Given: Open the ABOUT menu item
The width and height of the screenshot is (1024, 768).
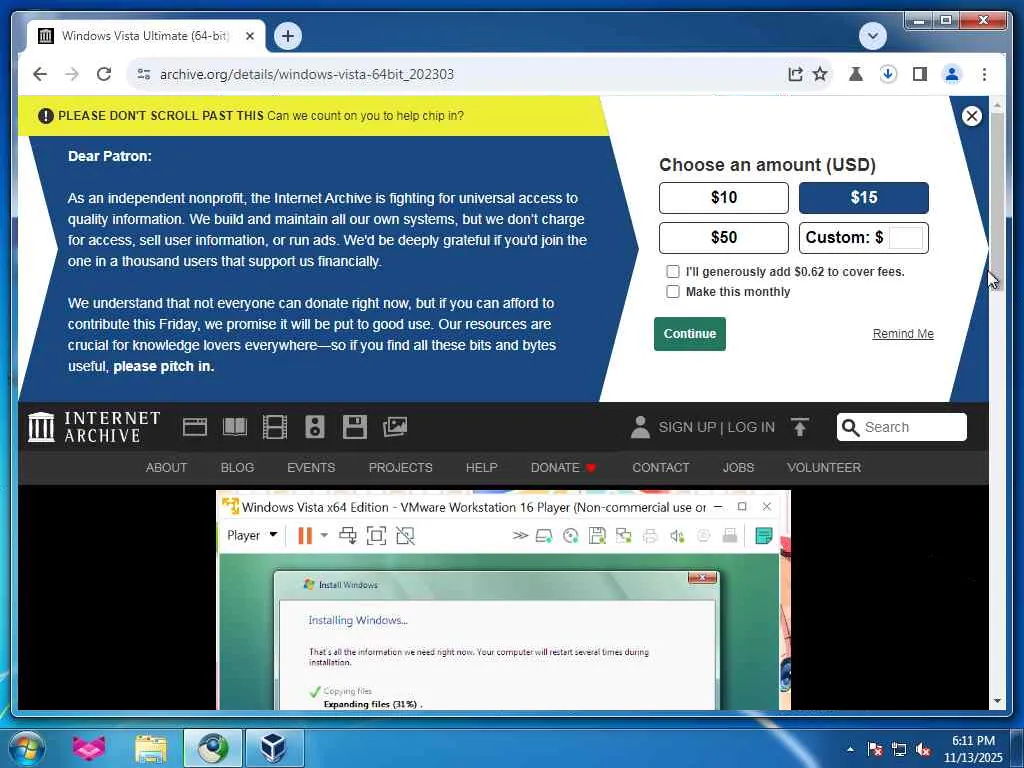Looking at the screenshot, I should (166, 468).
